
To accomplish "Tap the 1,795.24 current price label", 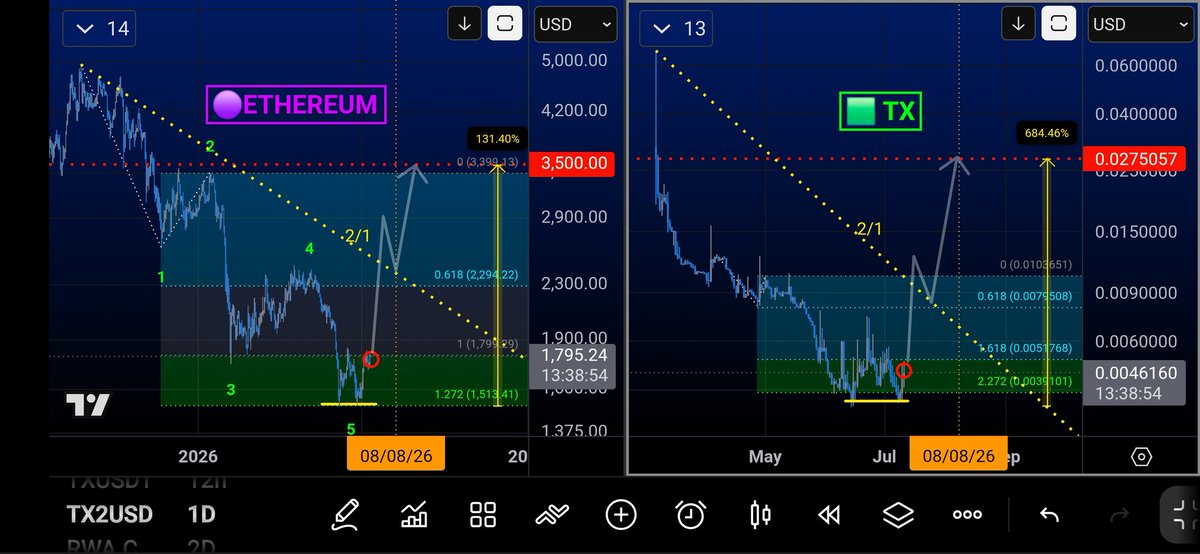I will (x=574, y=356).
